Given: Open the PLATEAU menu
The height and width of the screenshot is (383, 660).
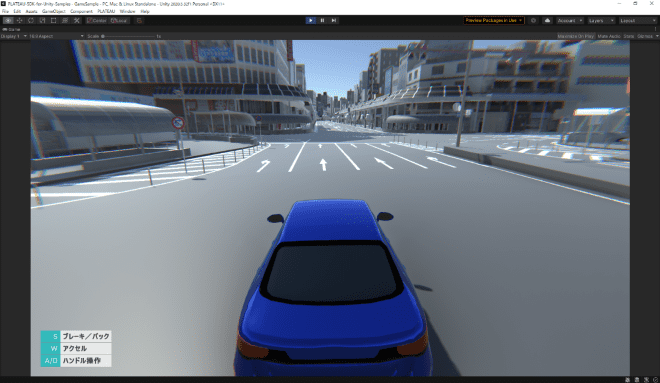Looking at the screenshot, I should 106,11.
